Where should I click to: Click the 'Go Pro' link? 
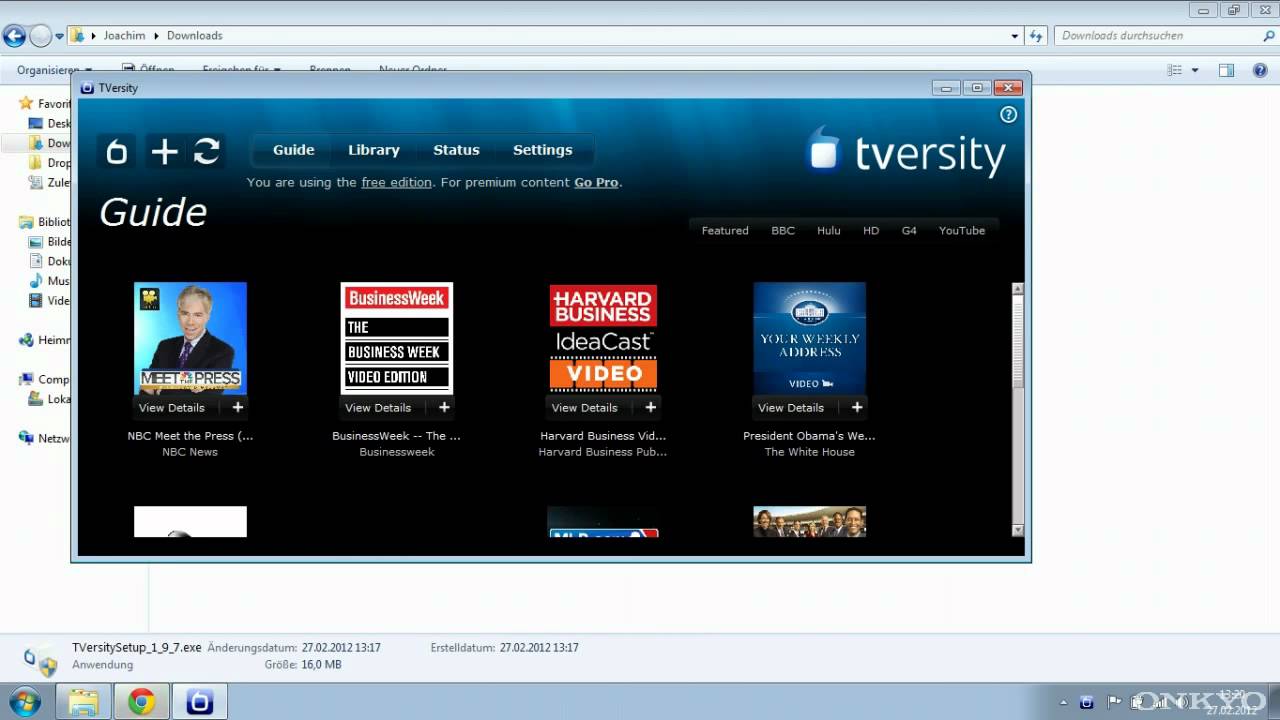(596, 182)
